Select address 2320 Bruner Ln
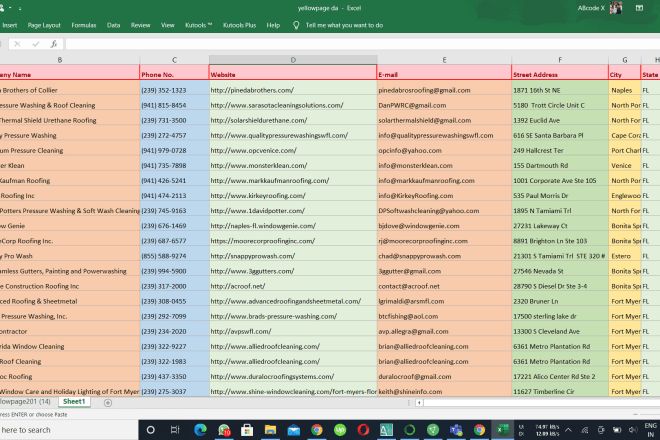The image size is (660, 440). (x=560, y=301)
